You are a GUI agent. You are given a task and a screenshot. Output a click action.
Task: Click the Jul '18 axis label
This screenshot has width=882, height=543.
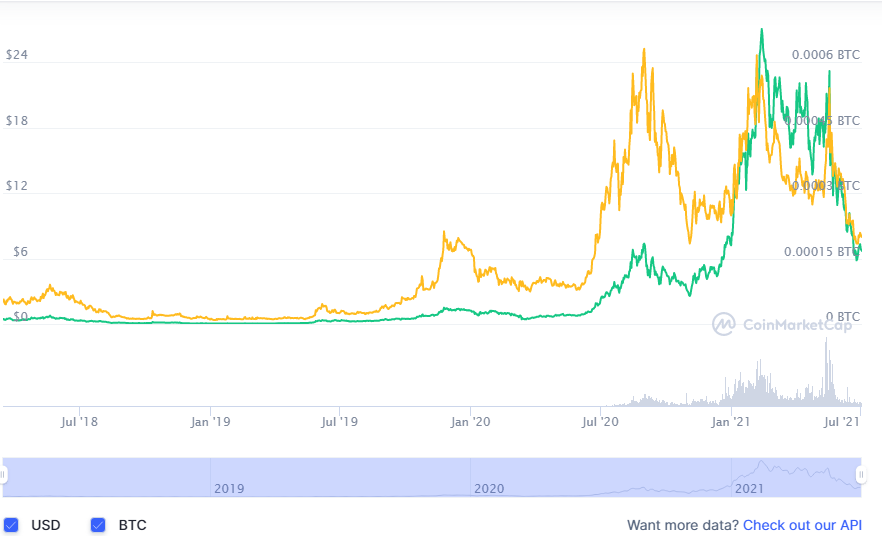(x=79, y=421)
